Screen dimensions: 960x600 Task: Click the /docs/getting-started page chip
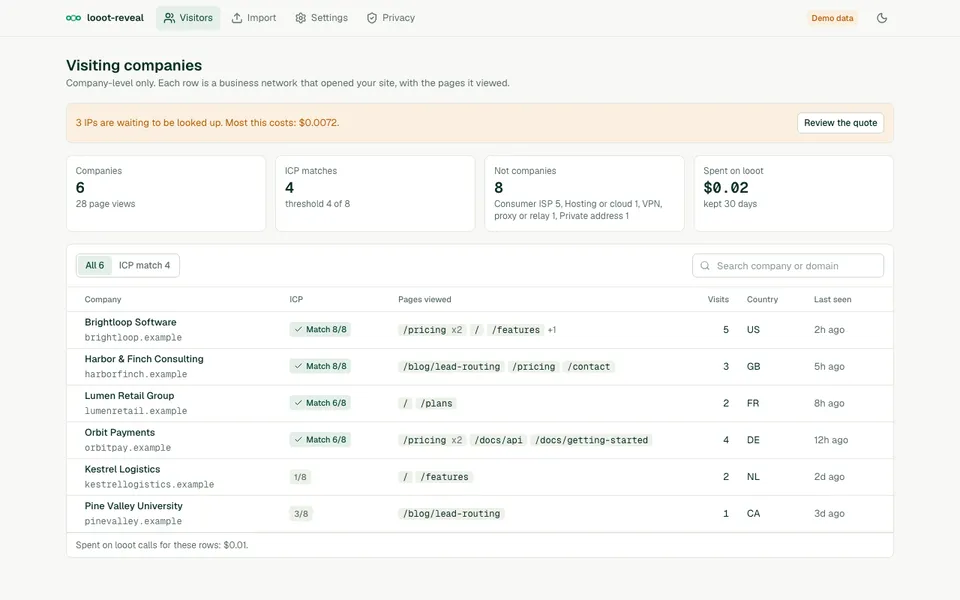click(x=591, y=440)
